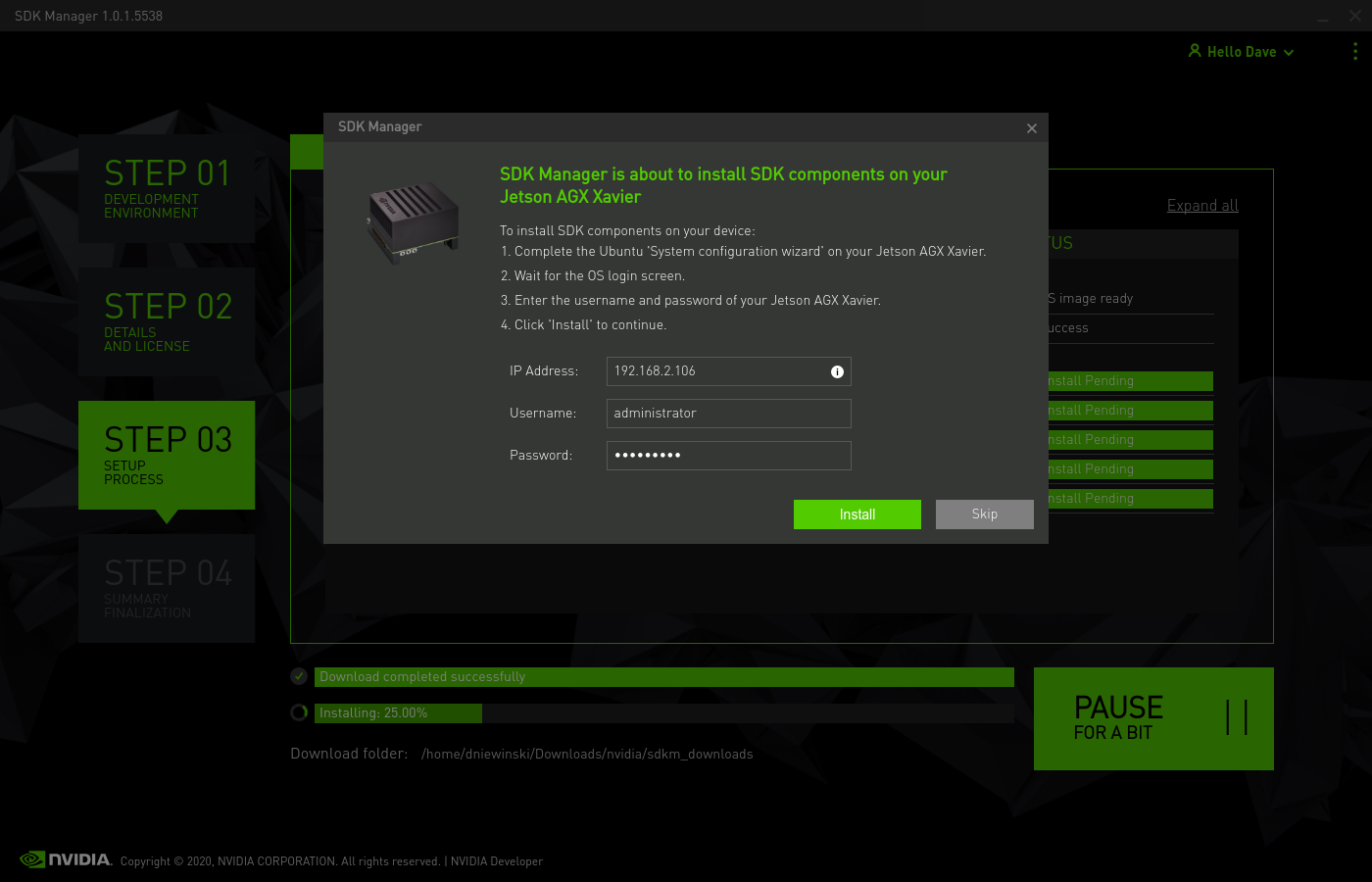Click the Skip button
The image size is (1372, 882).
[985, 514]
